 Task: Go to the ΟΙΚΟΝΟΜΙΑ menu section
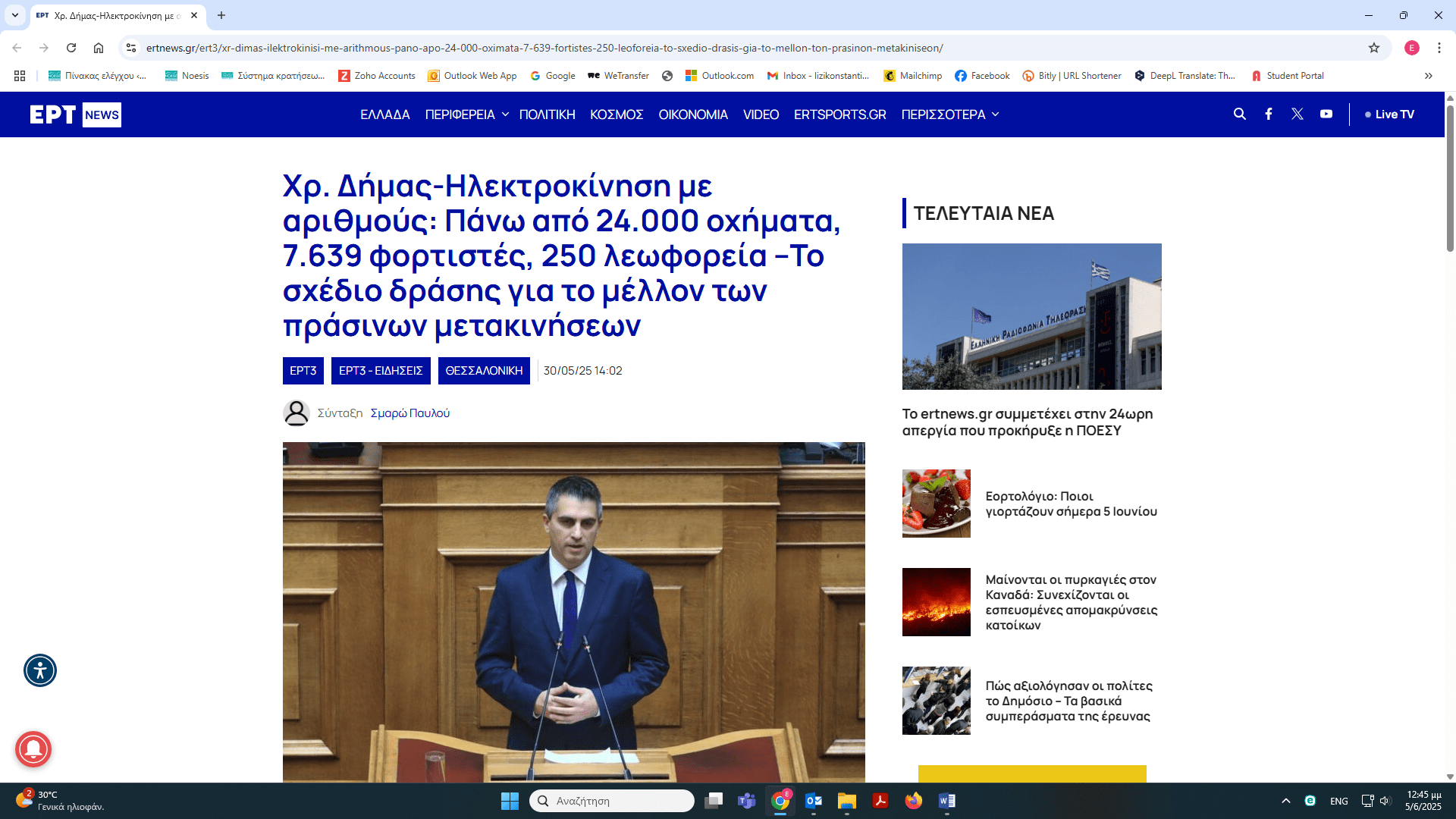click(692, 115)
